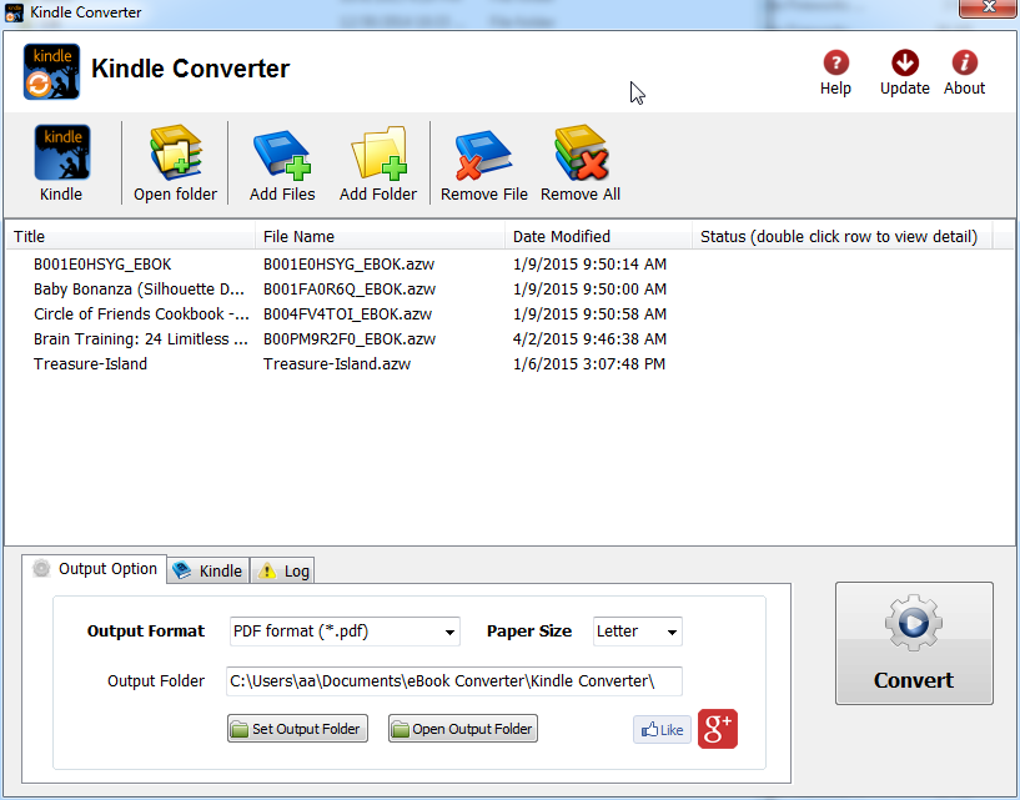Click file name B001E0HSYG_EBOK.azw
The width and height of the screenshot is (1020, 800).
click(x=349, y=264)
